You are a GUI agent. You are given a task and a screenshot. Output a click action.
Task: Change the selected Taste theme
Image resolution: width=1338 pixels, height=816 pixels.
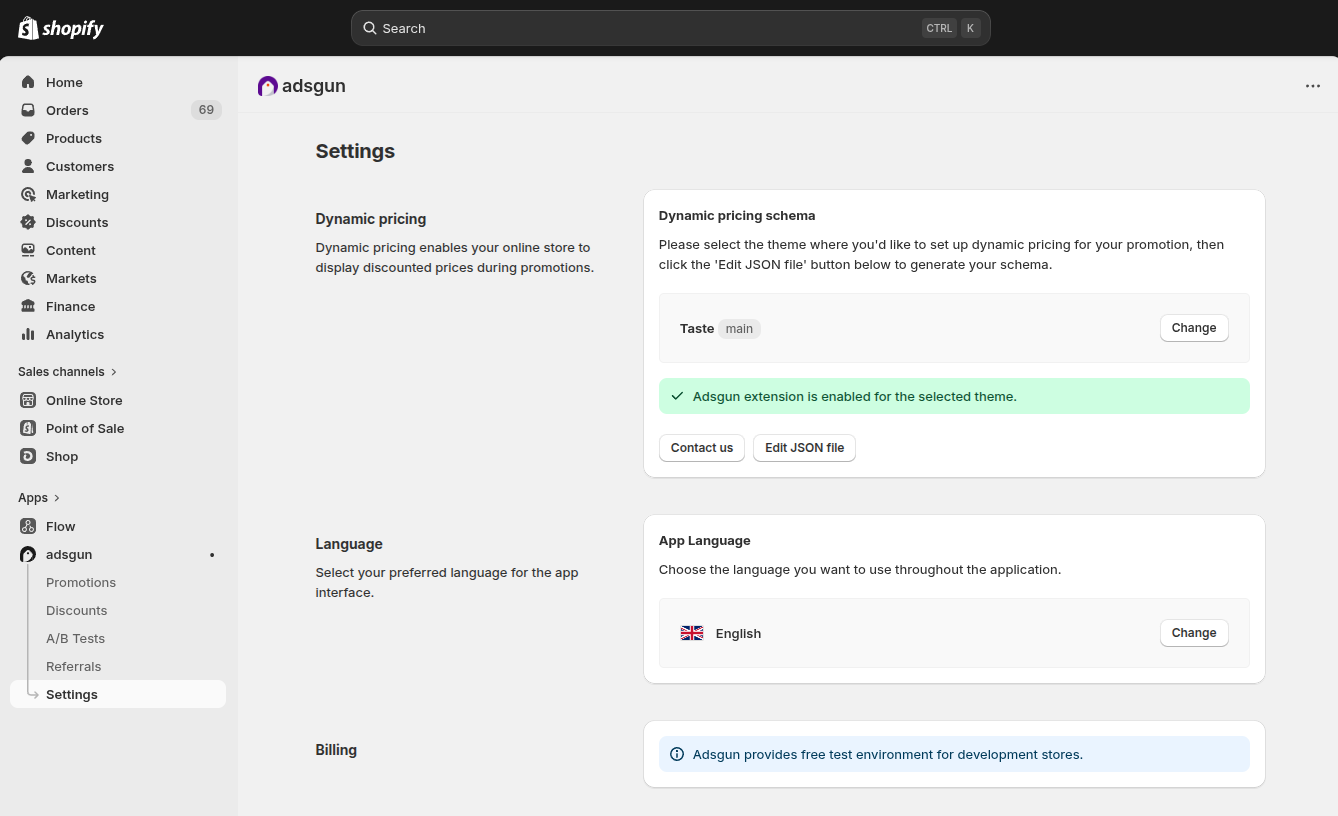pyautogui.click(x=1193, y=328)
